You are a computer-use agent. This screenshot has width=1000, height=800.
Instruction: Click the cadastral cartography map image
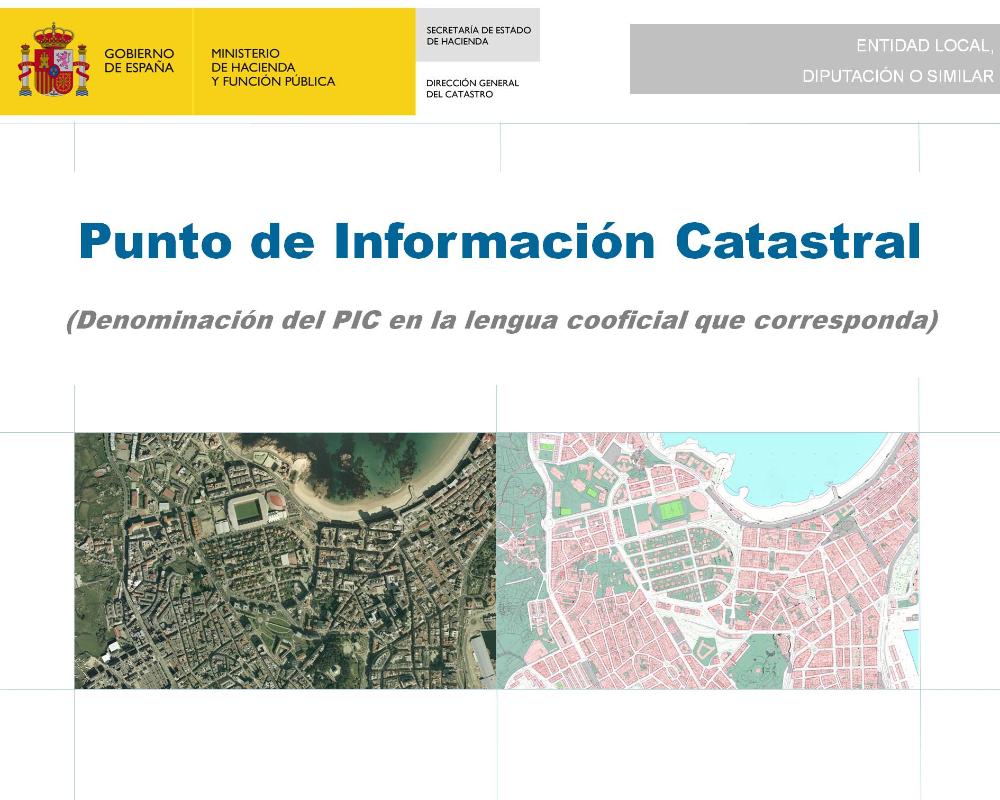click(x=708, y=561)
